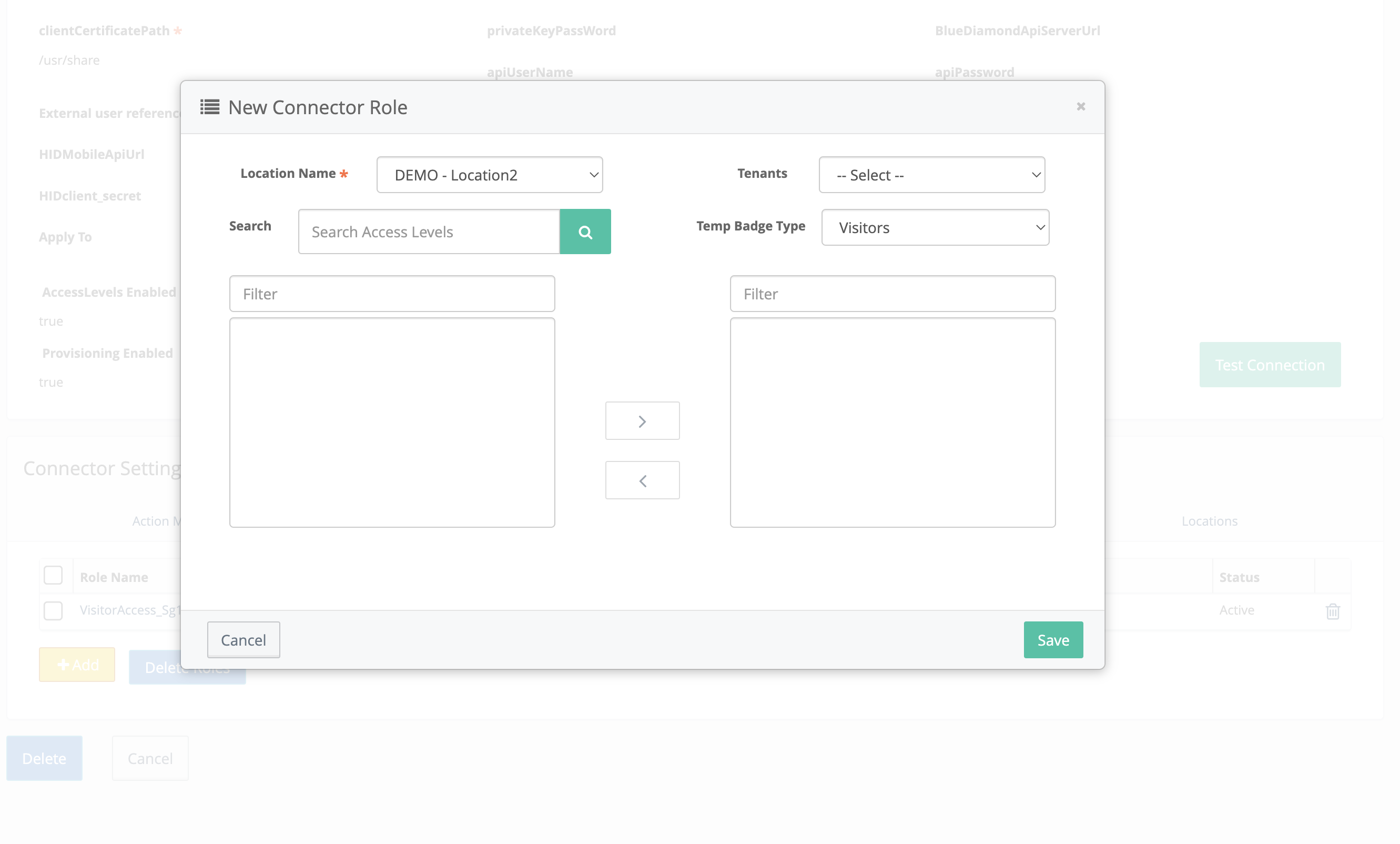Cancel the New Connector Role dialog
This screenshot has width=1400, height=844.
(243, 640)
